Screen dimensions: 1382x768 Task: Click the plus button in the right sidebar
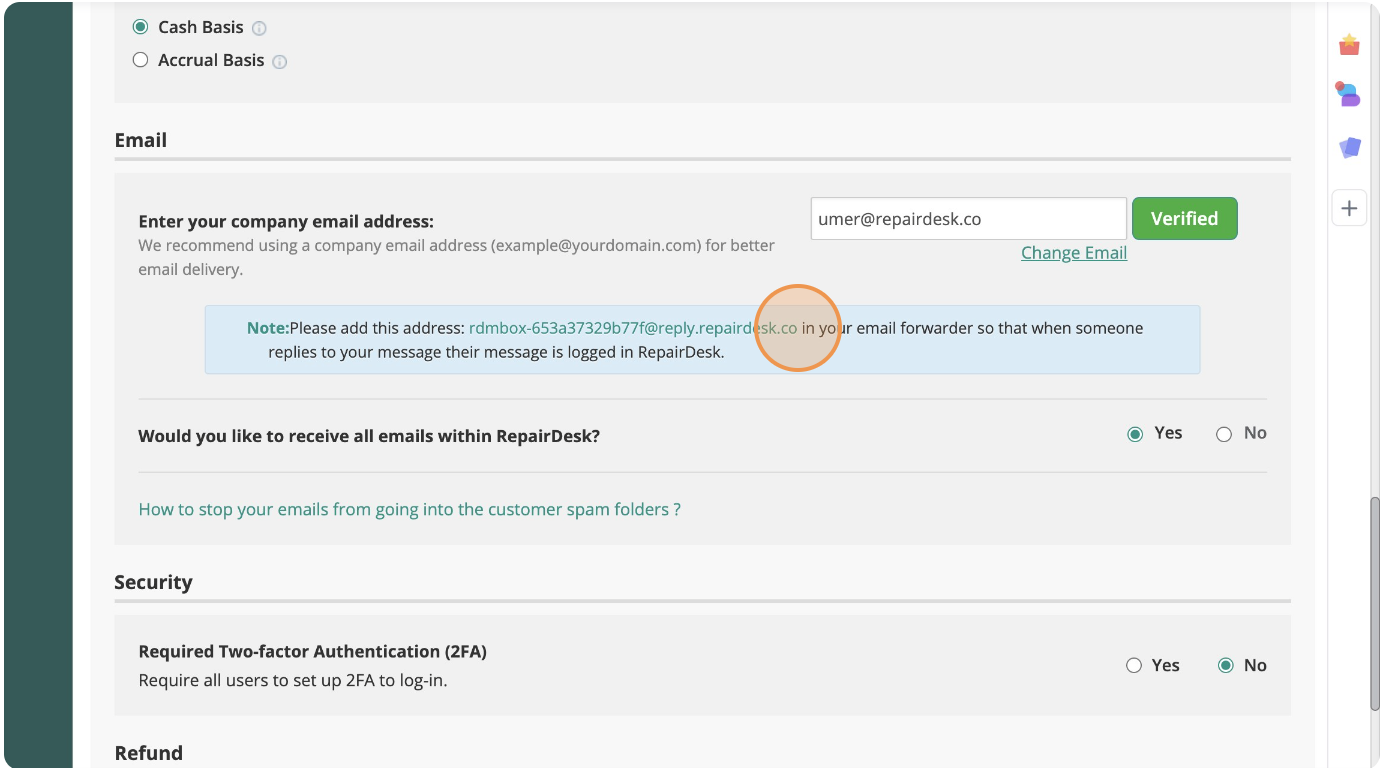(x=1349, y=209)
